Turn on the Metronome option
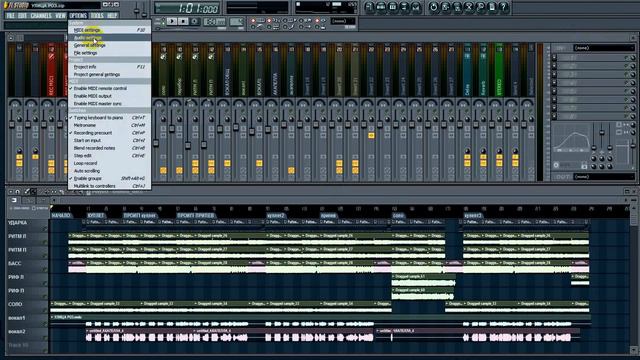 tap(109, 125)
